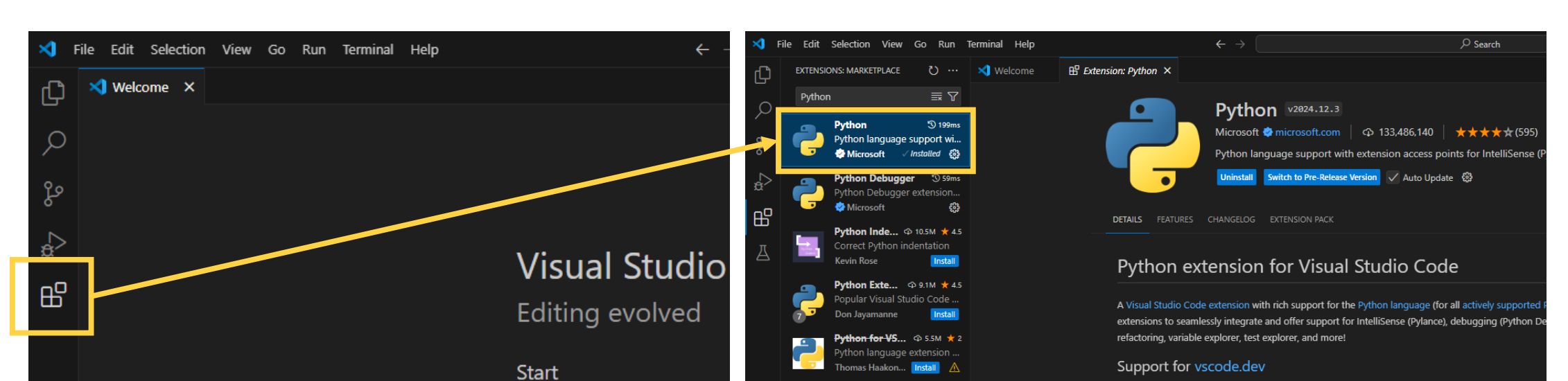Open Search view in the left window's activity bar
This screenshot has height=381, width=1568.
53,143
